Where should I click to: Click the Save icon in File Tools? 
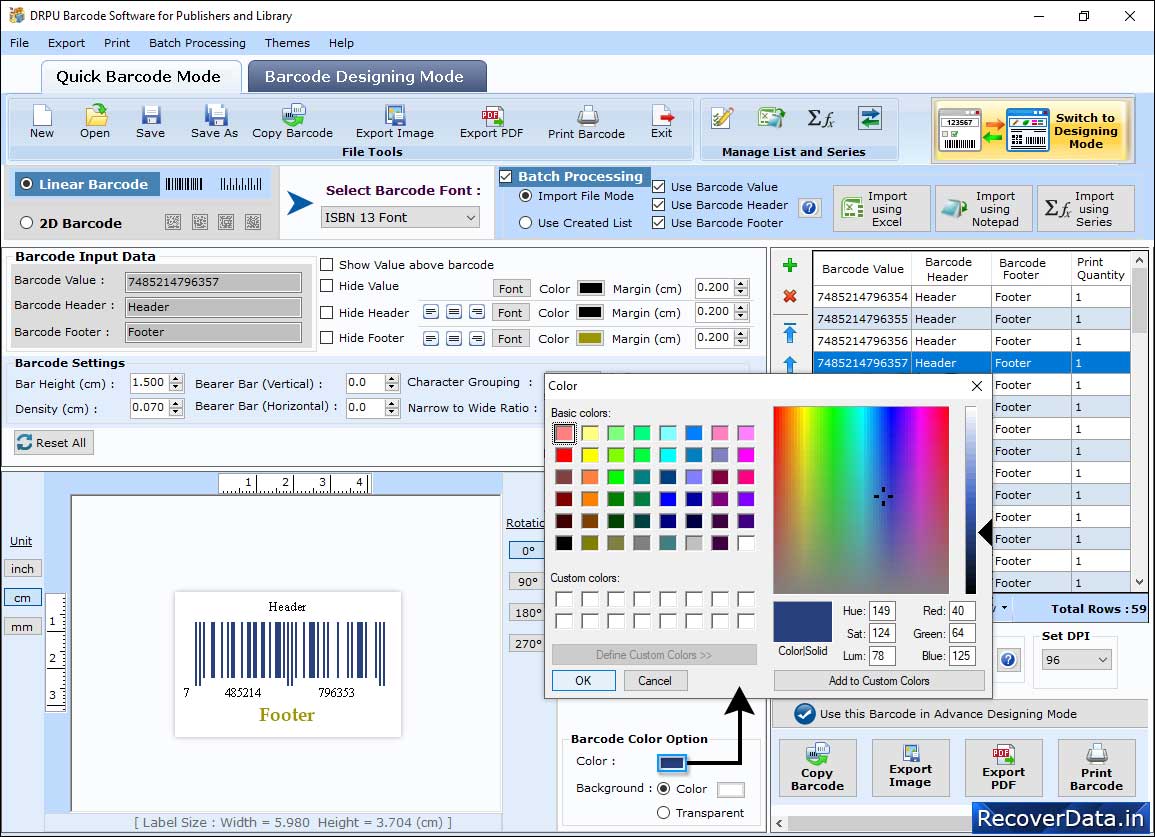(x=150, y=122)
